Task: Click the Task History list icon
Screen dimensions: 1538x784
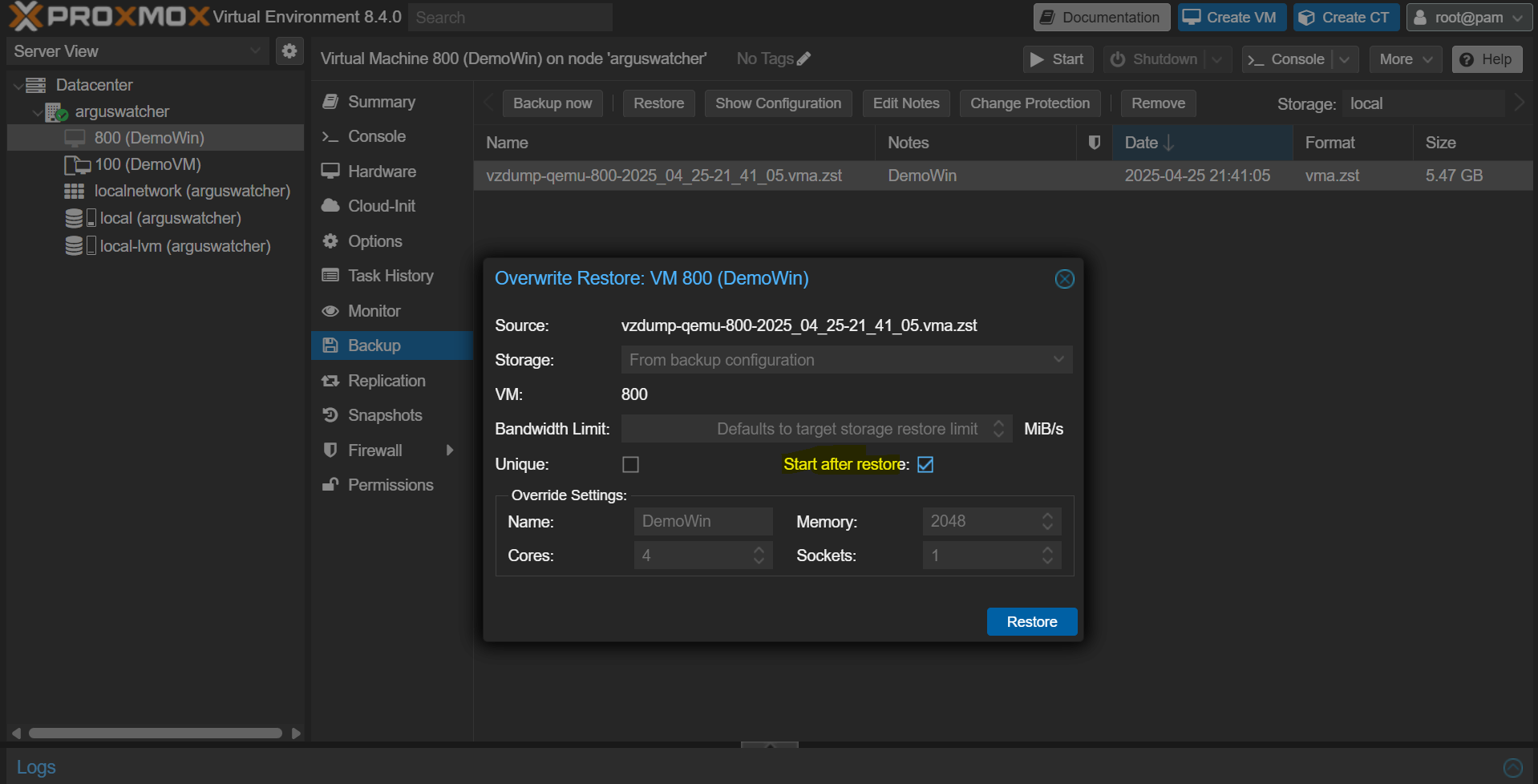Action: point(330,276)
